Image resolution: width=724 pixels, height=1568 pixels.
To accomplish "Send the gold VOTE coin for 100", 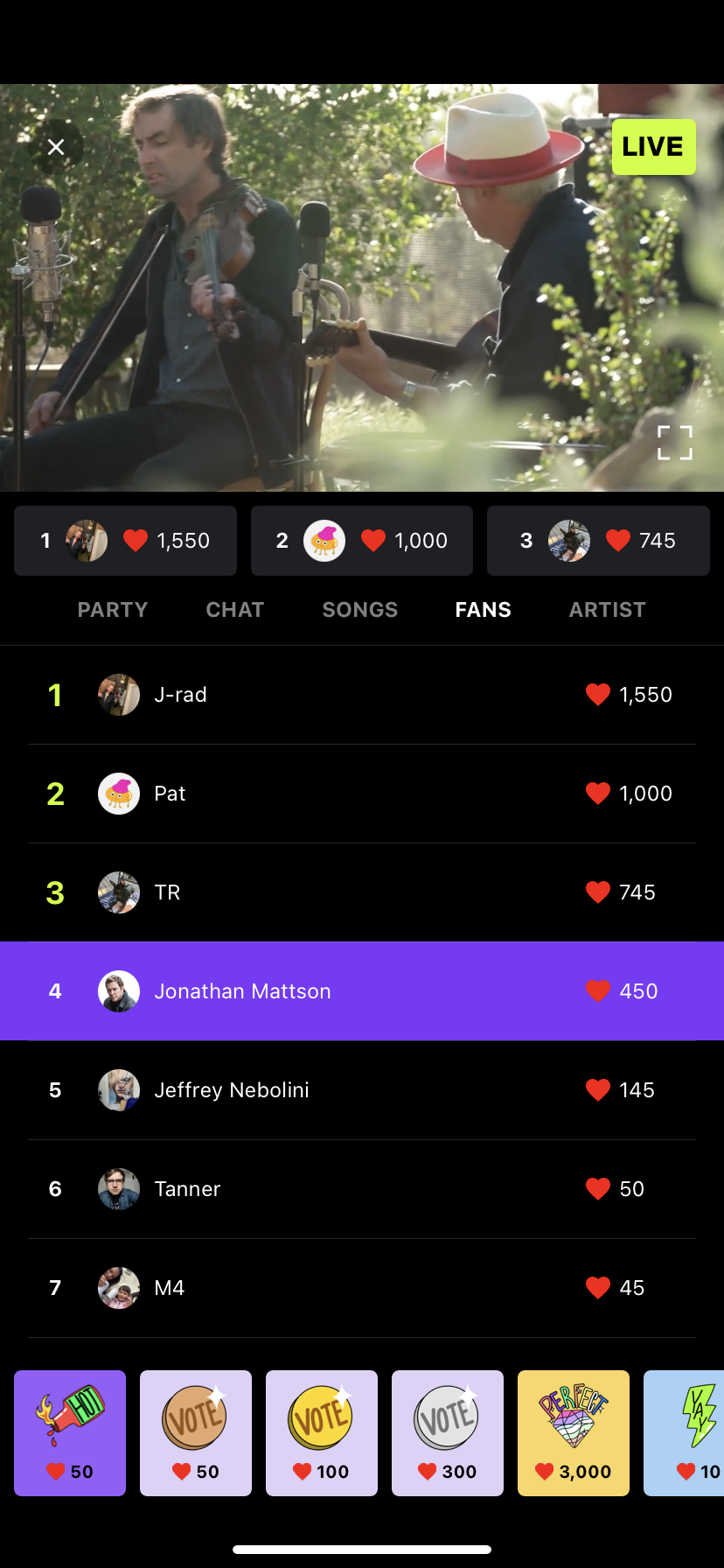I will [x=322, y=1433].
